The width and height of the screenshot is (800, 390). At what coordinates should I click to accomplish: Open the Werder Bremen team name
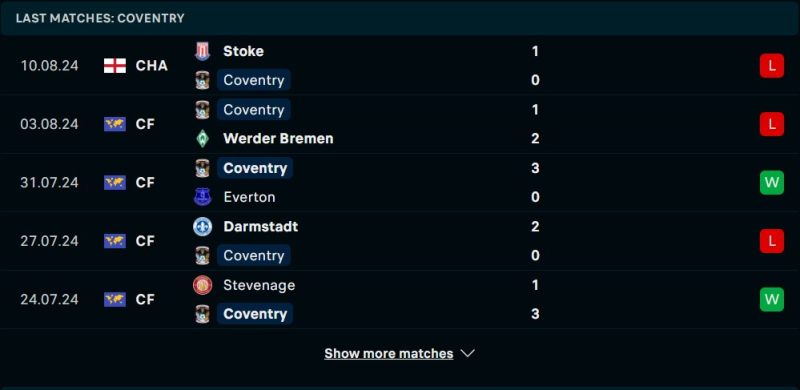click(x=278, y=139)
